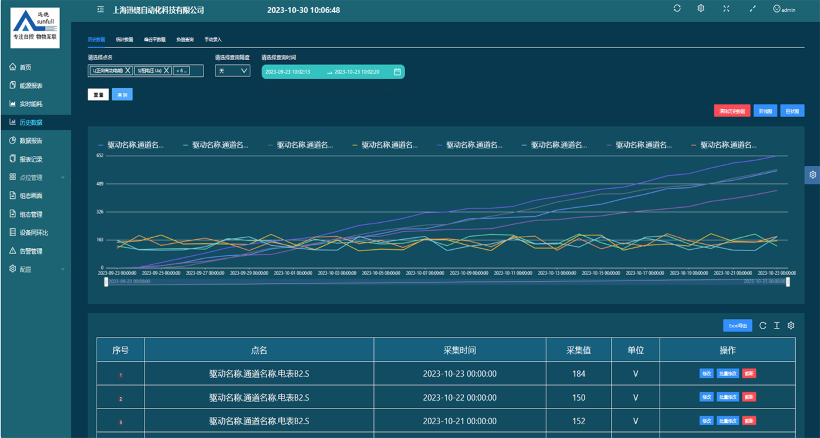Viewport: 820px width, 438px height.
Task: Click the refresh icon in top header
Action: 677,8
